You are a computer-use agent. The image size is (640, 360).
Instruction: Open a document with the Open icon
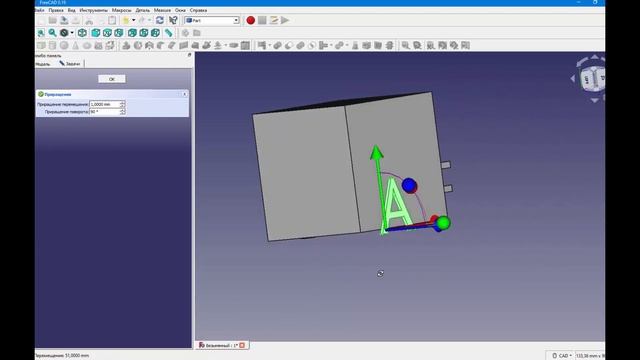[53, 20]
